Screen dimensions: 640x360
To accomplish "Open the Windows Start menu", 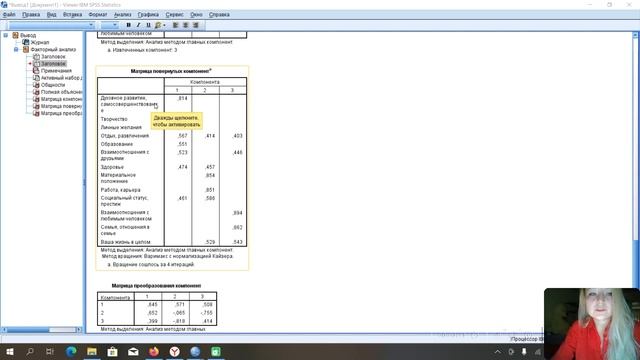I will pos(9,351).
